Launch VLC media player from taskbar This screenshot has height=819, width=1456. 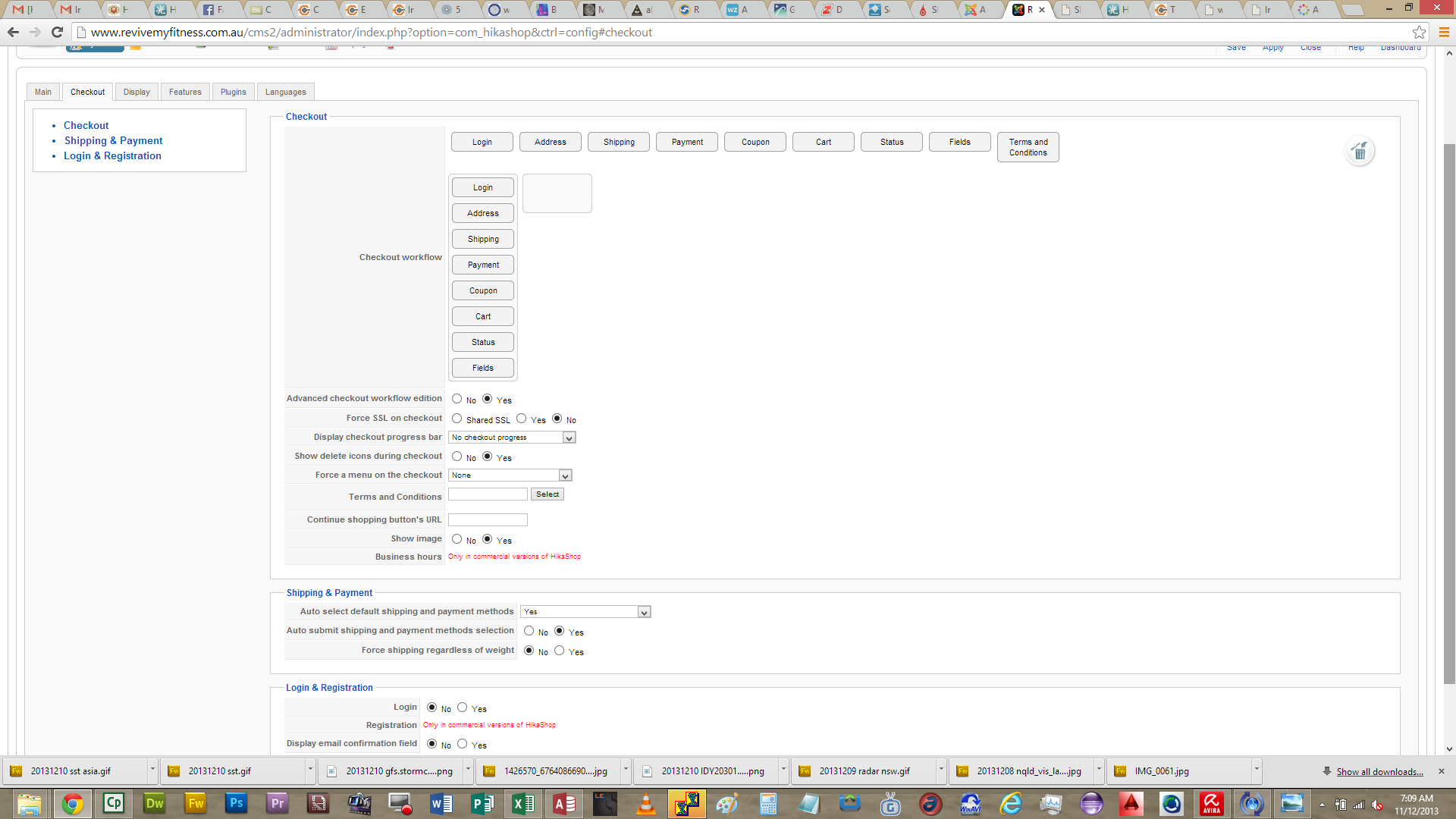tap(645, 803)
